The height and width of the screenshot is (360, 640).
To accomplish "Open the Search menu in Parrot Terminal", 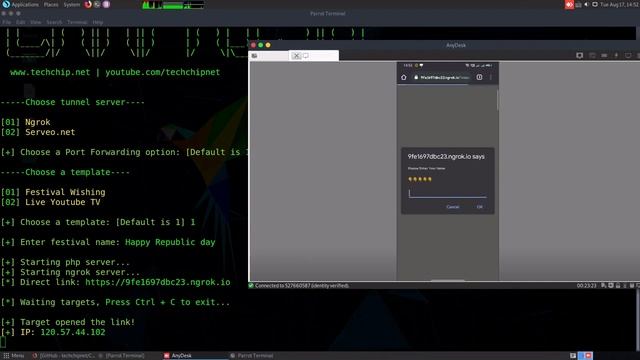I will click(54, 22).
